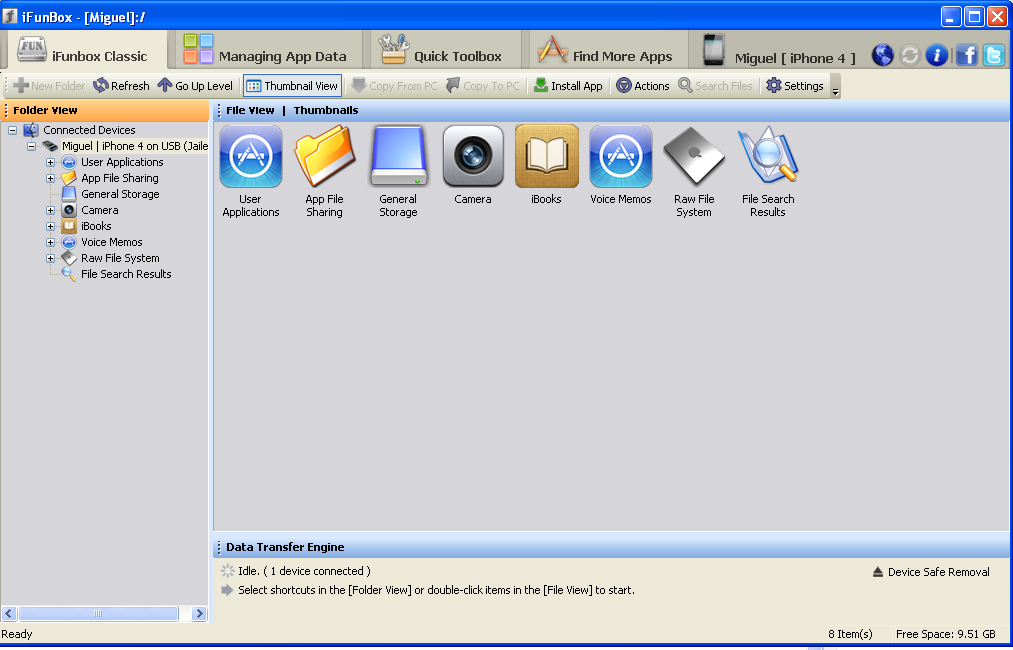Open the Camera thumbnail icon

473,165
